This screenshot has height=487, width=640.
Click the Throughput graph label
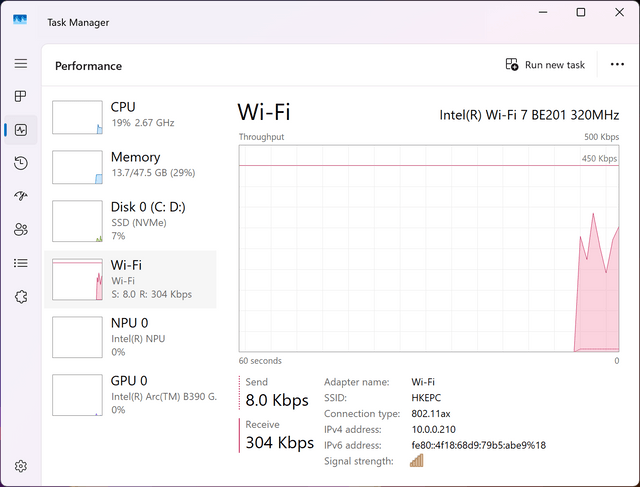[261, 137]
